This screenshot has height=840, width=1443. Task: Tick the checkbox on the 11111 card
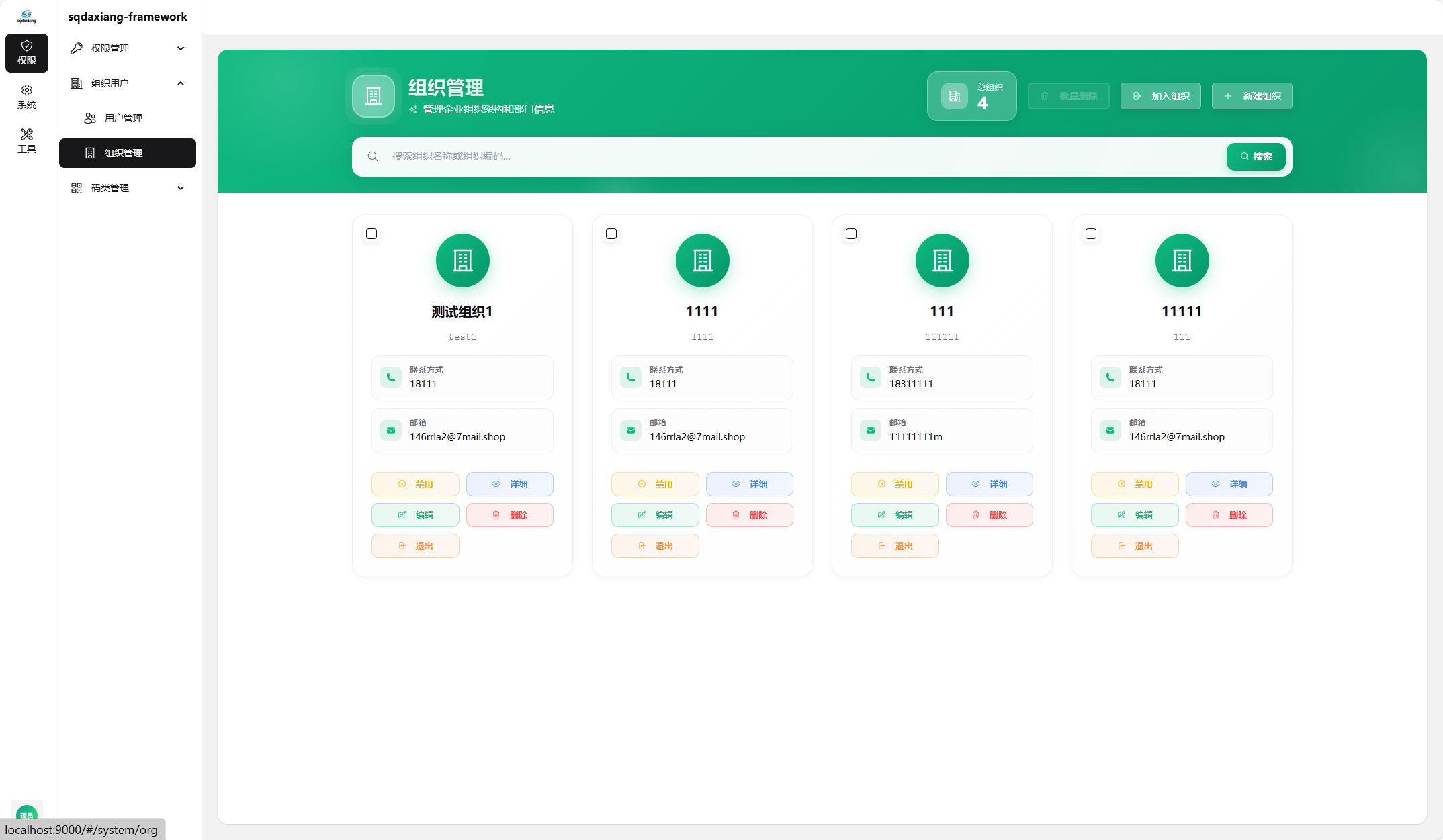(x=1091, y=234)
